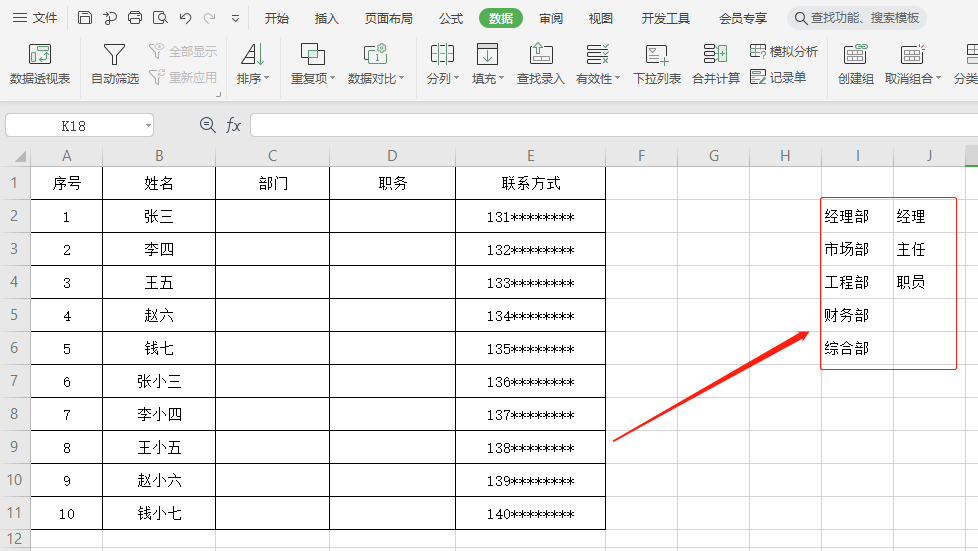Click 重新应用 button

coord(183,77)
